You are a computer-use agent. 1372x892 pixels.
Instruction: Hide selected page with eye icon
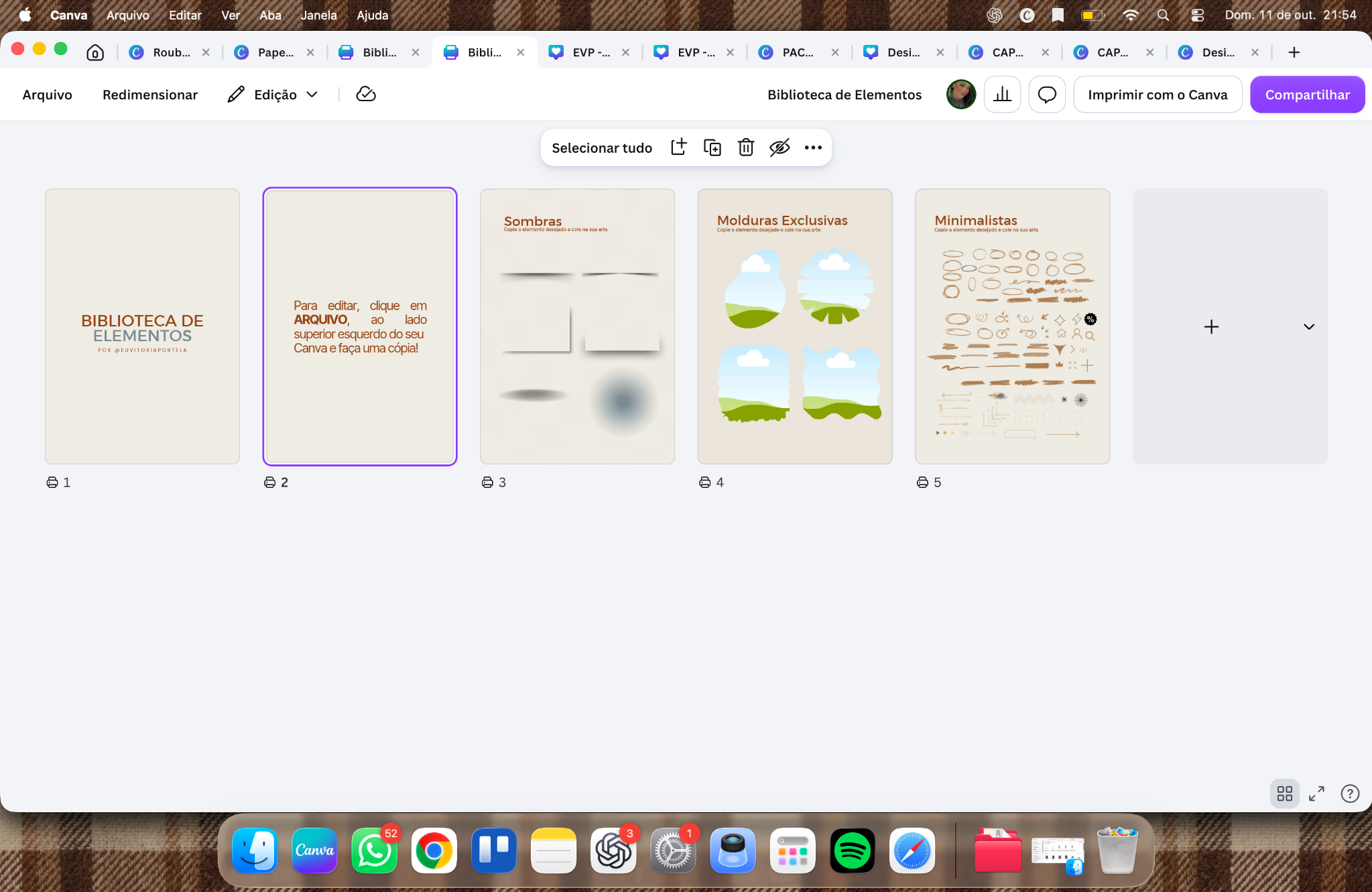[779, 147]
